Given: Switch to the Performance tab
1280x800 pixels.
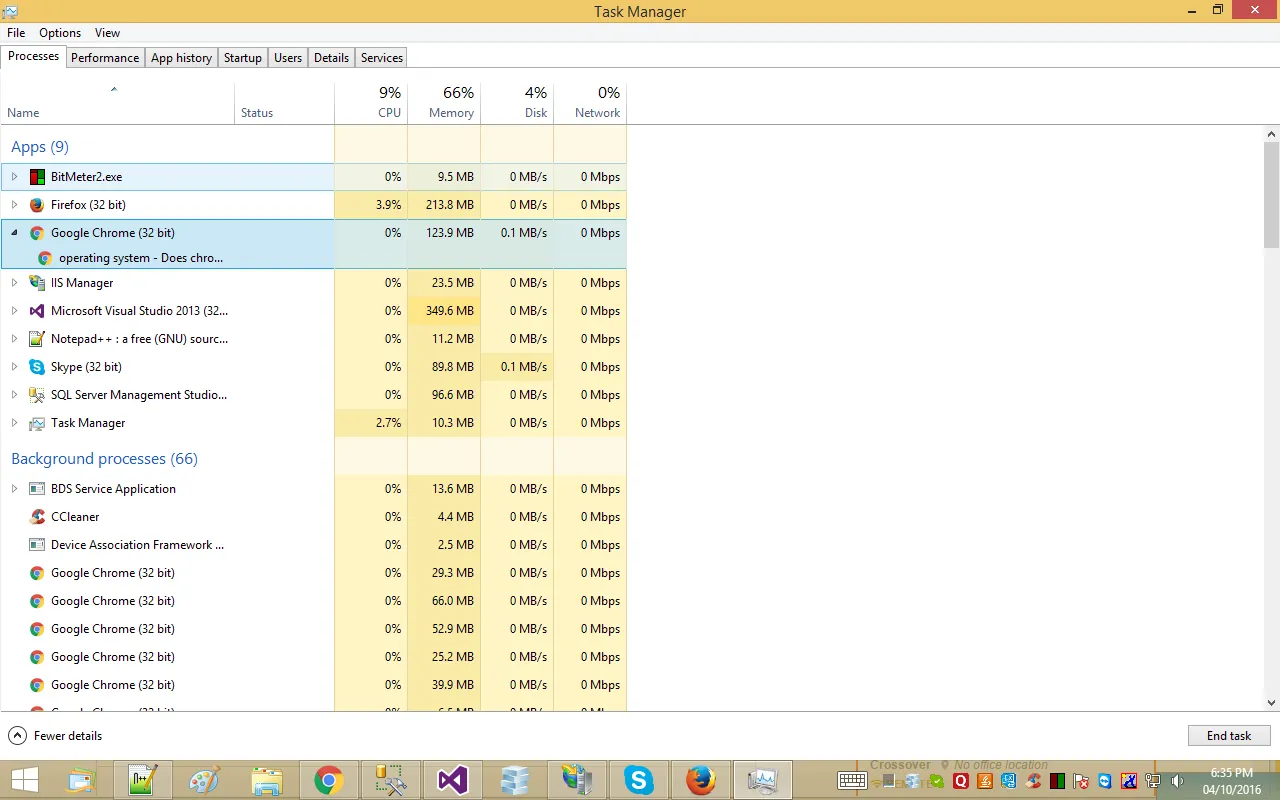Looking at the screenshot, I should [x=105, y=58].
